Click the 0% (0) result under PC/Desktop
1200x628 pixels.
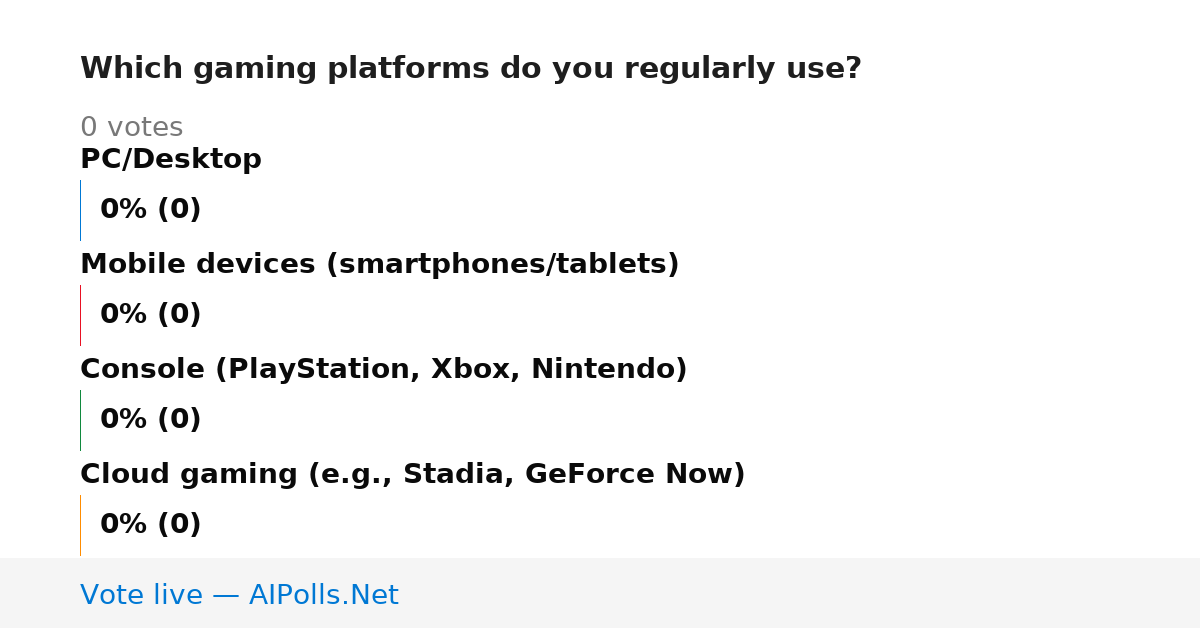coord(151,210)
